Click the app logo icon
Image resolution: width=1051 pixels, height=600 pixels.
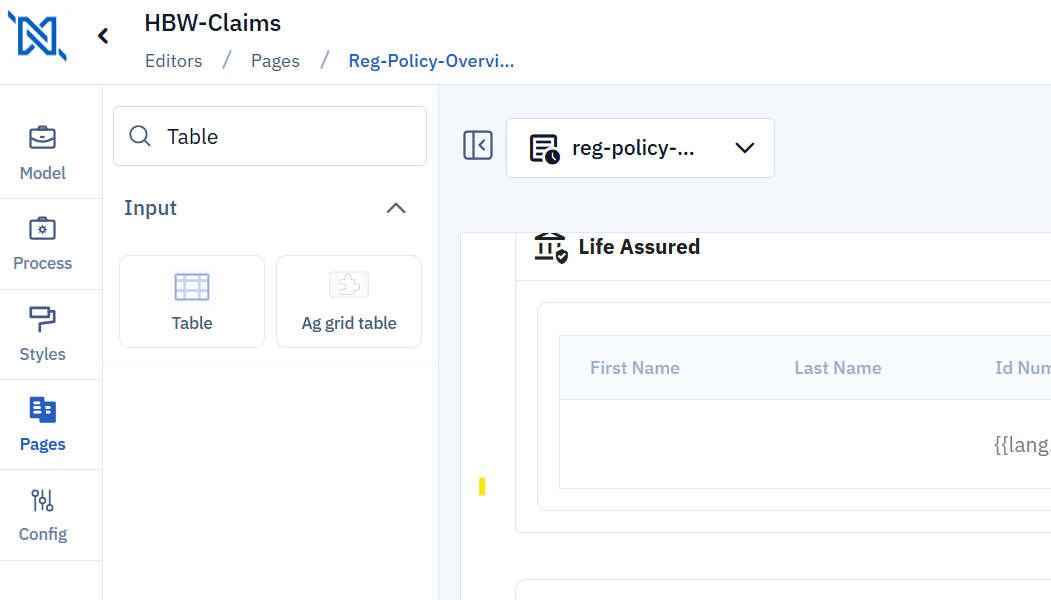[x=37, y=36]
